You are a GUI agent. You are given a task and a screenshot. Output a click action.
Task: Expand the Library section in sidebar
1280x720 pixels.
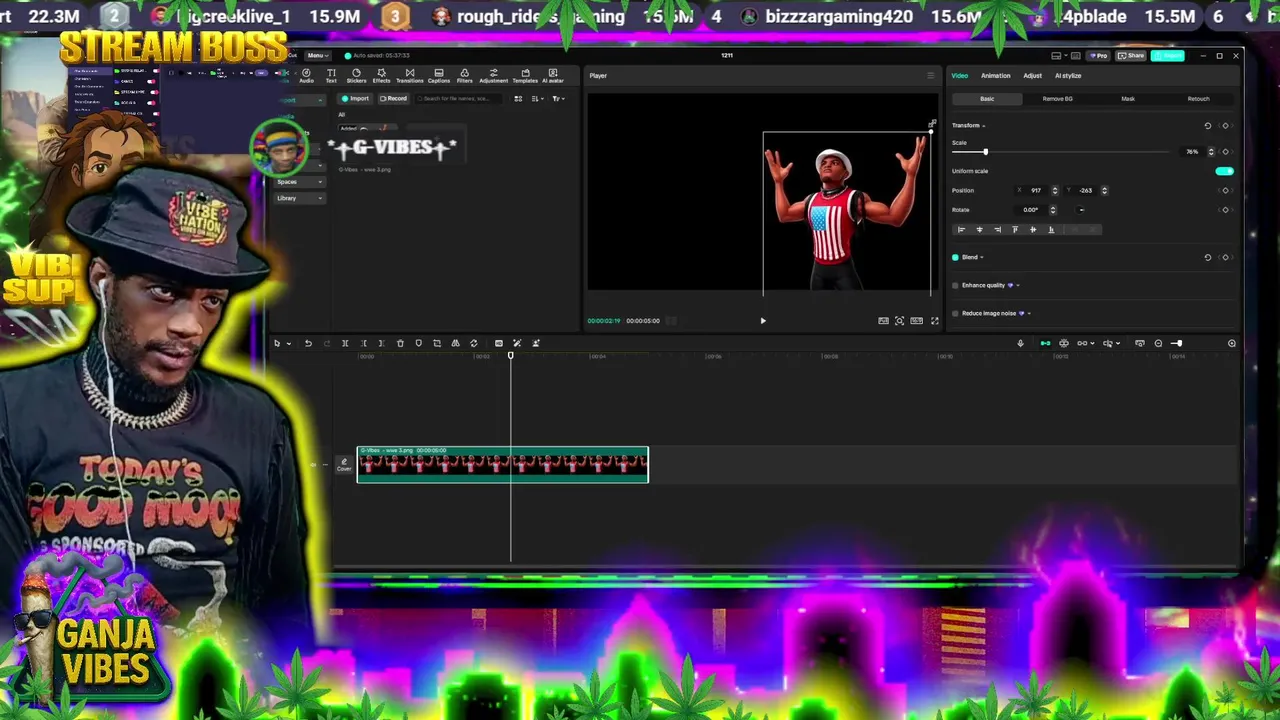click(299, 198)
